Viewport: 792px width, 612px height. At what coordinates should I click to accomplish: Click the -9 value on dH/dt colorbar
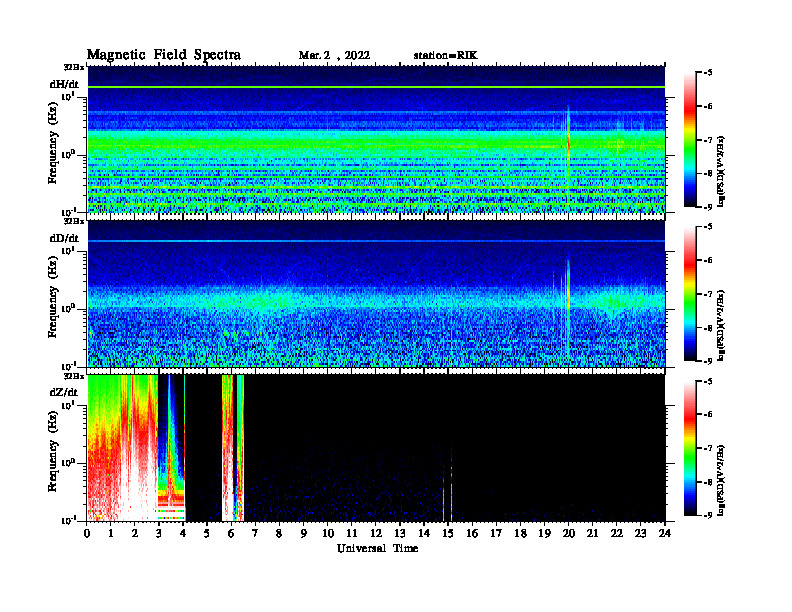click(x=708, y=207)
